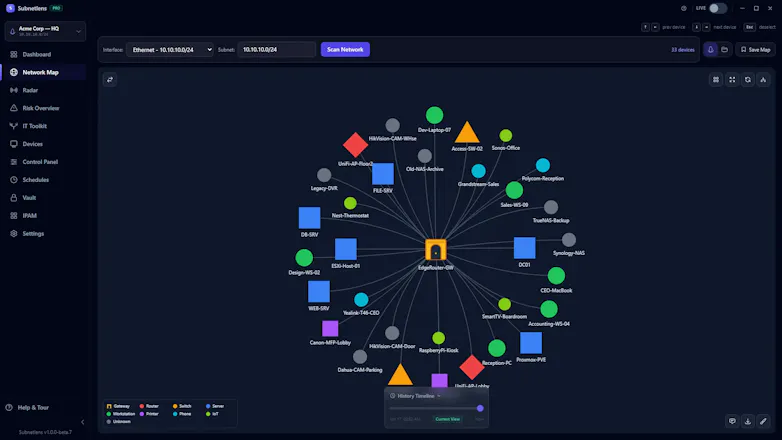Select the Legacy-DVR node
This screenshot has width=782, height=440.
324,175
